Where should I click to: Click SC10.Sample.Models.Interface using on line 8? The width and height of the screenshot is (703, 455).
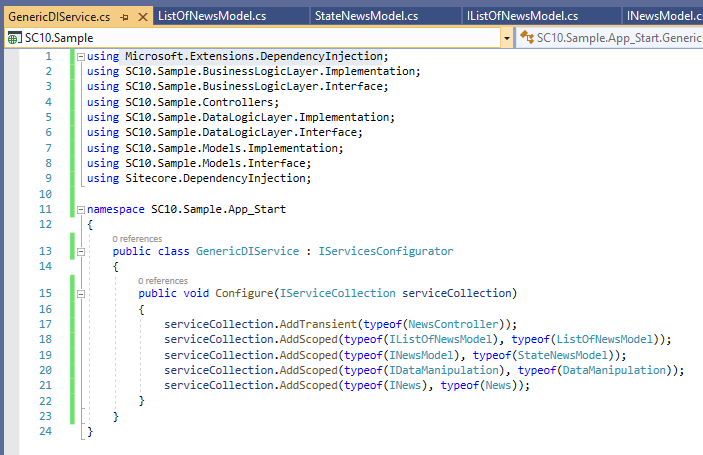pos(215,163)
